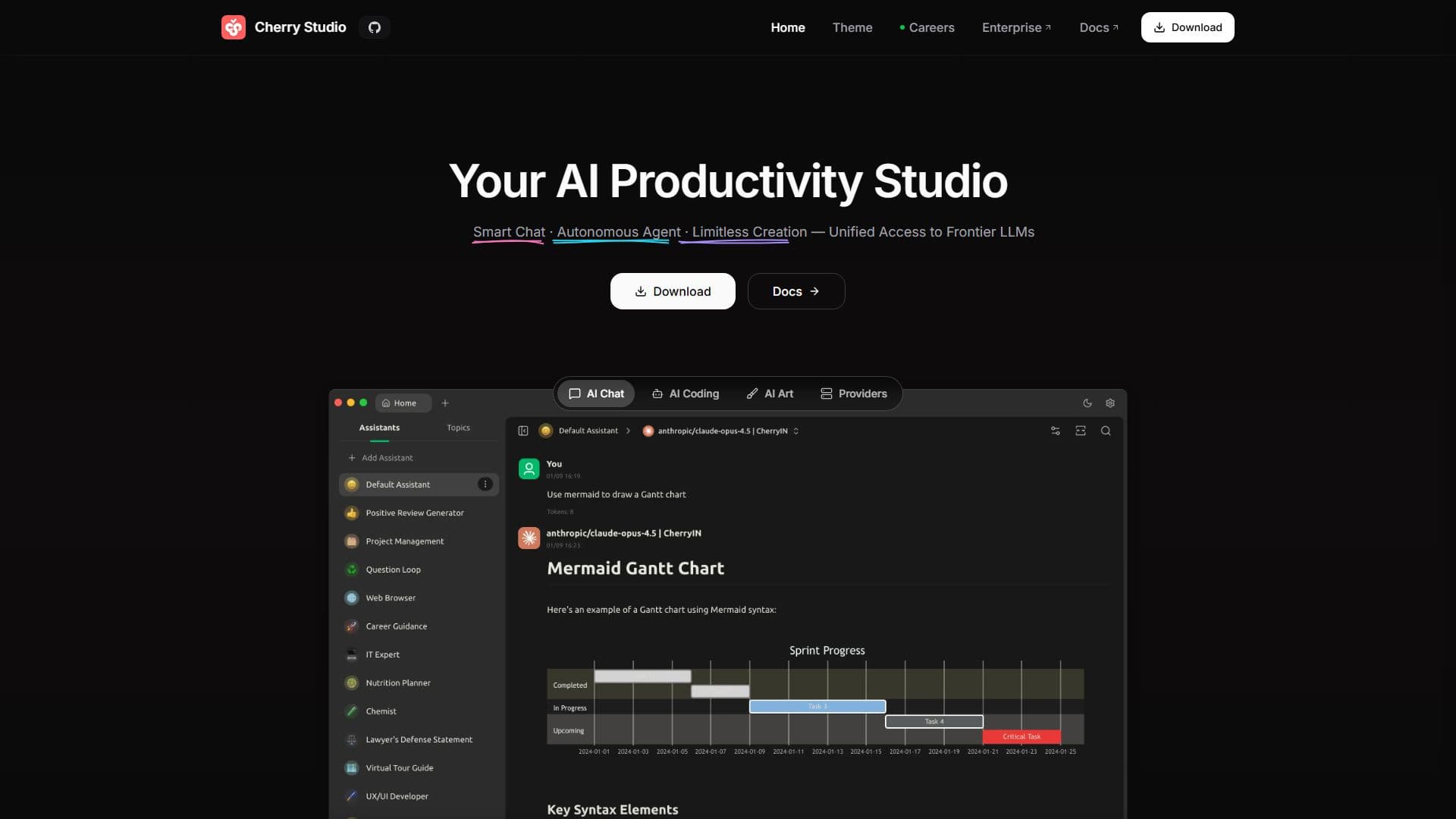Open the model selector anthropic/claude-opus-4.5 dropdown

[721, 431]
